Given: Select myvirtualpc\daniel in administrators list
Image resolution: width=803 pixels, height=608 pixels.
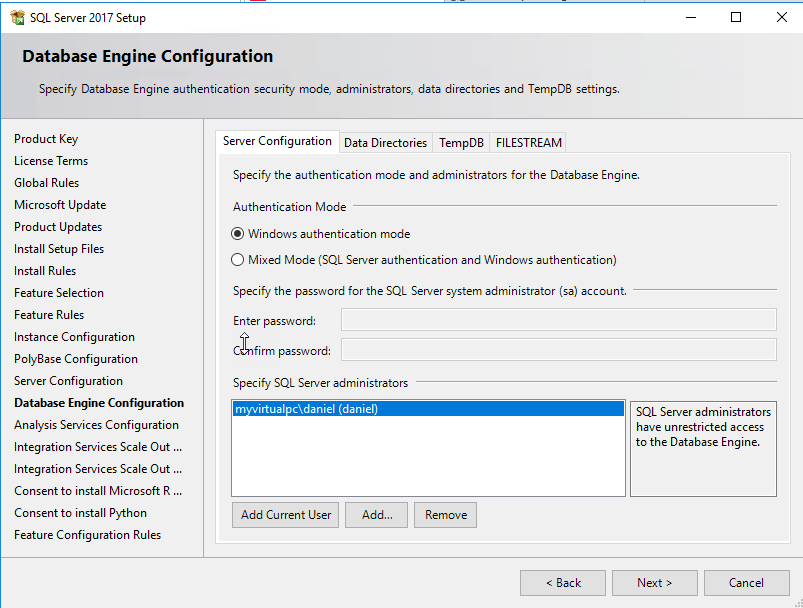Looking at the screenshot, I should [305, 409].
